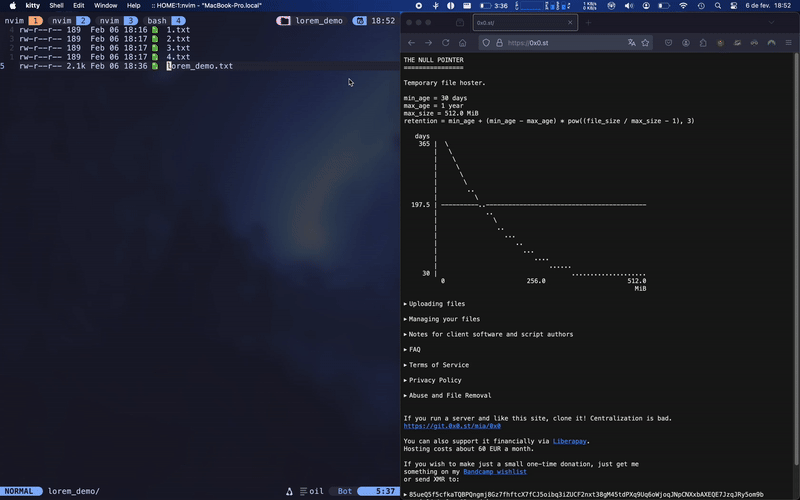The width and height of the screenshot is (800, 500).
Task: Open the Firefox account icon
Action: (x=686, y=43)
